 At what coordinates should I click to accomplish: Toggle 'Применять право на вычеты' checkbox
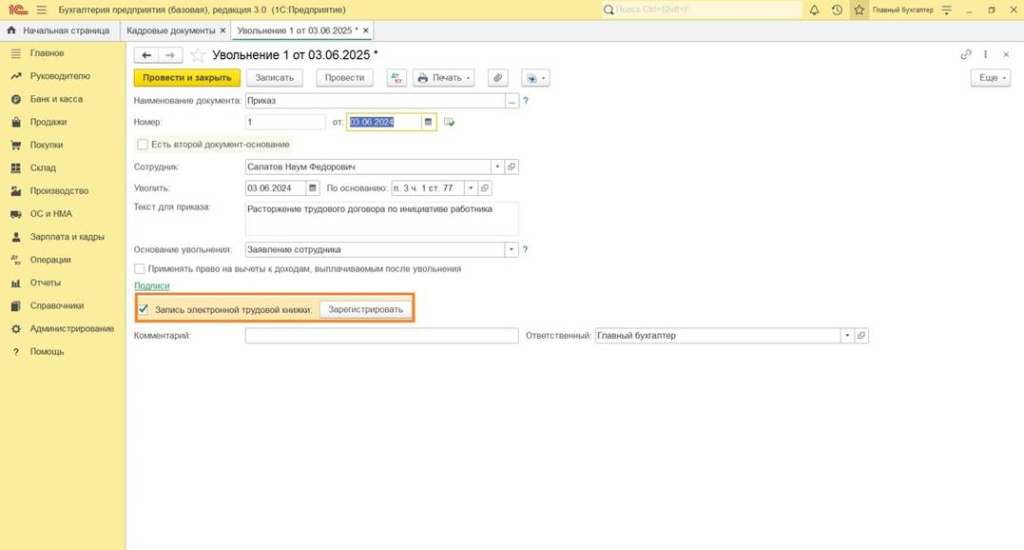(140, 269)
